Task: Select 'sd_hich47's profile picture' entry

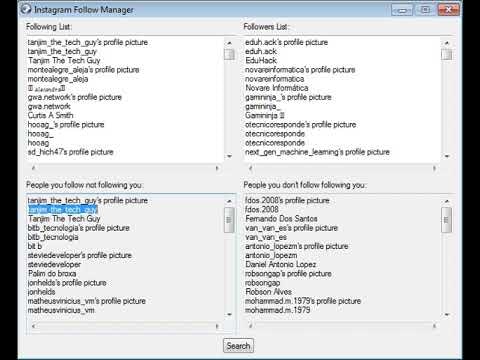Action: click(71, 152)
